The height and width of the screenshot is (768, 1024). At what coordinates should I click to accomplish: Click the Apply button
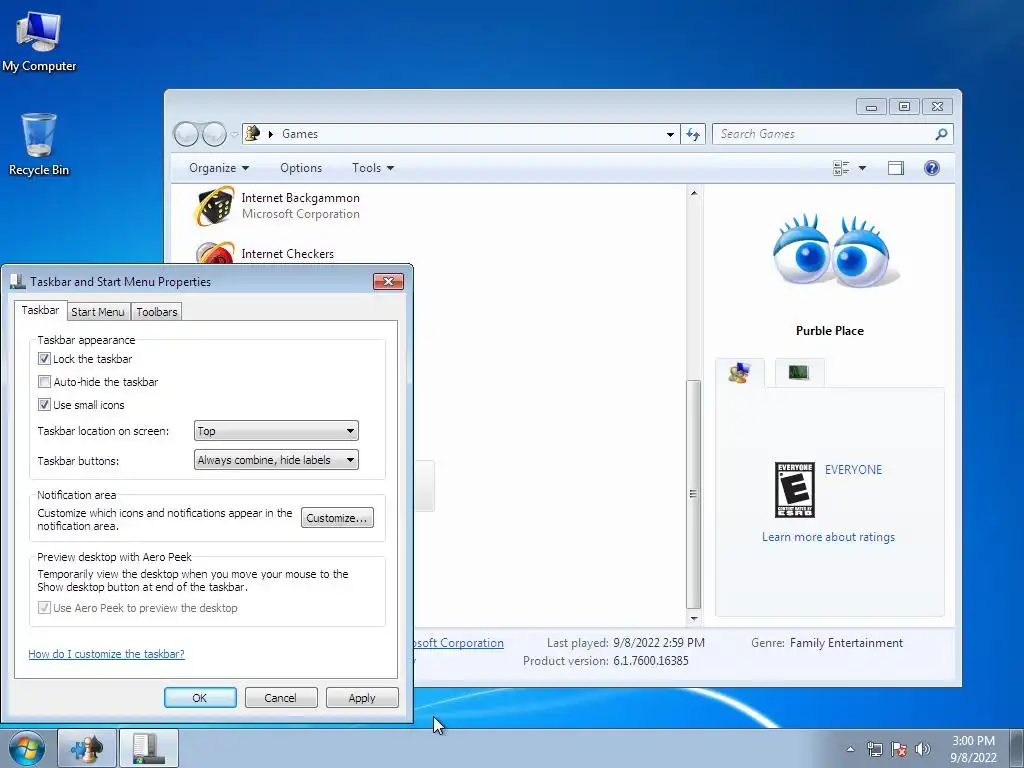(x=362, y=697)
